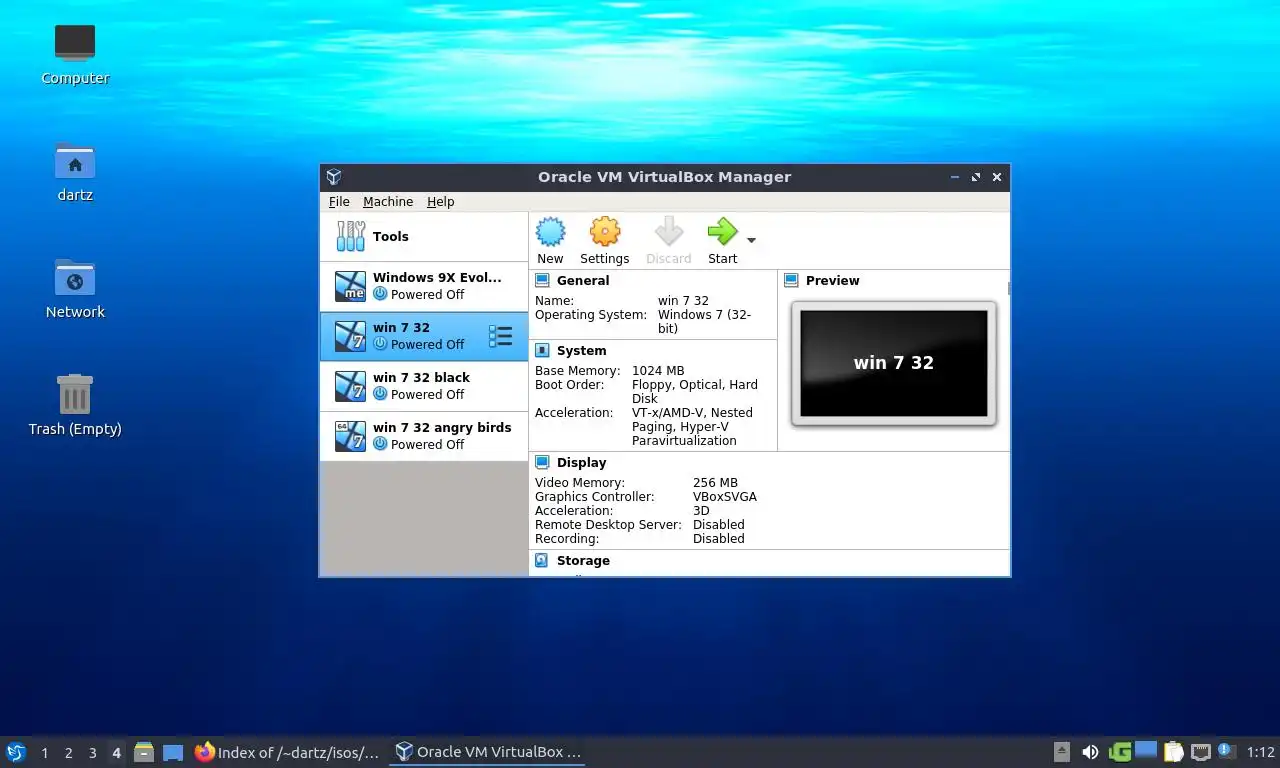Image resolution: width=1280 pixels, height=768 pixels.
Task: Click the General section header
Action: (583, 281)
